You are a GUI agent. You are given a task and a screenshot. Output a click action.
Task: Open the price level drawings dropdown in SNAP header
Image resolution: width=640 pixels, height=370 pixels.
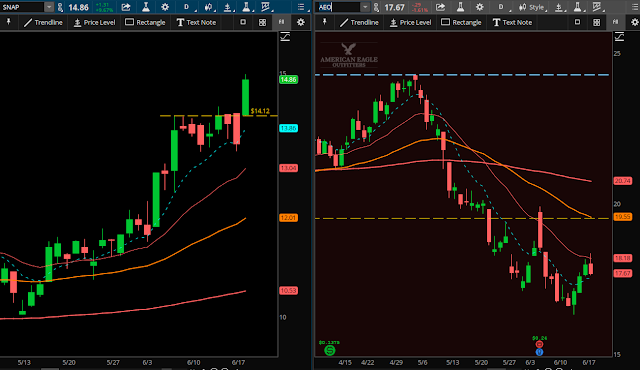point(228,7)
